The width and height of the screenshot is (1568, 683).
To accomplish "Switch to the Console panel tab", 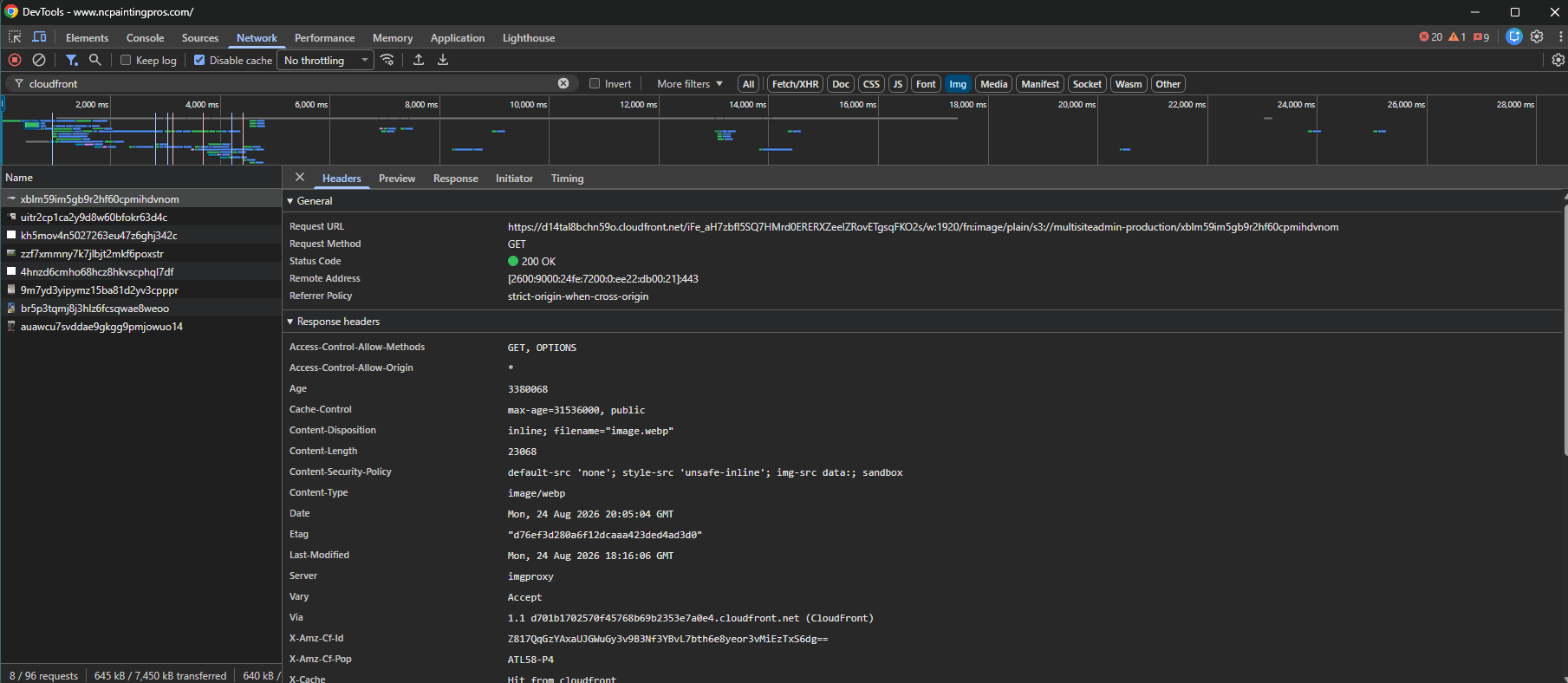I will click(x=145, y=38).
